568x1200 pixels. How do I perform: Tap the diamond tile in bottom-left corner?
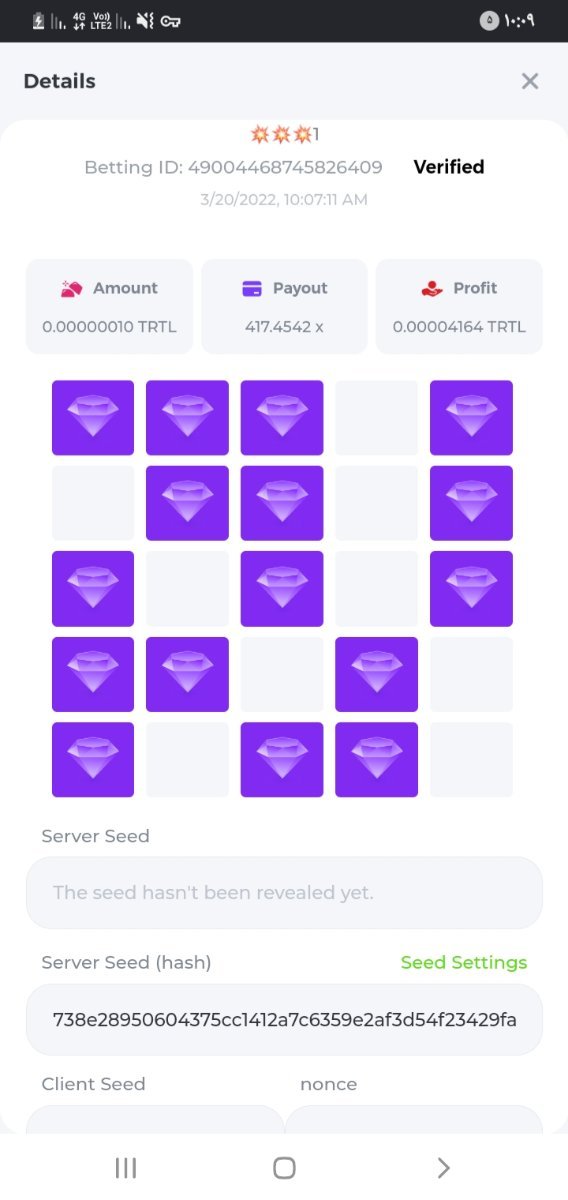click(93, 759)
